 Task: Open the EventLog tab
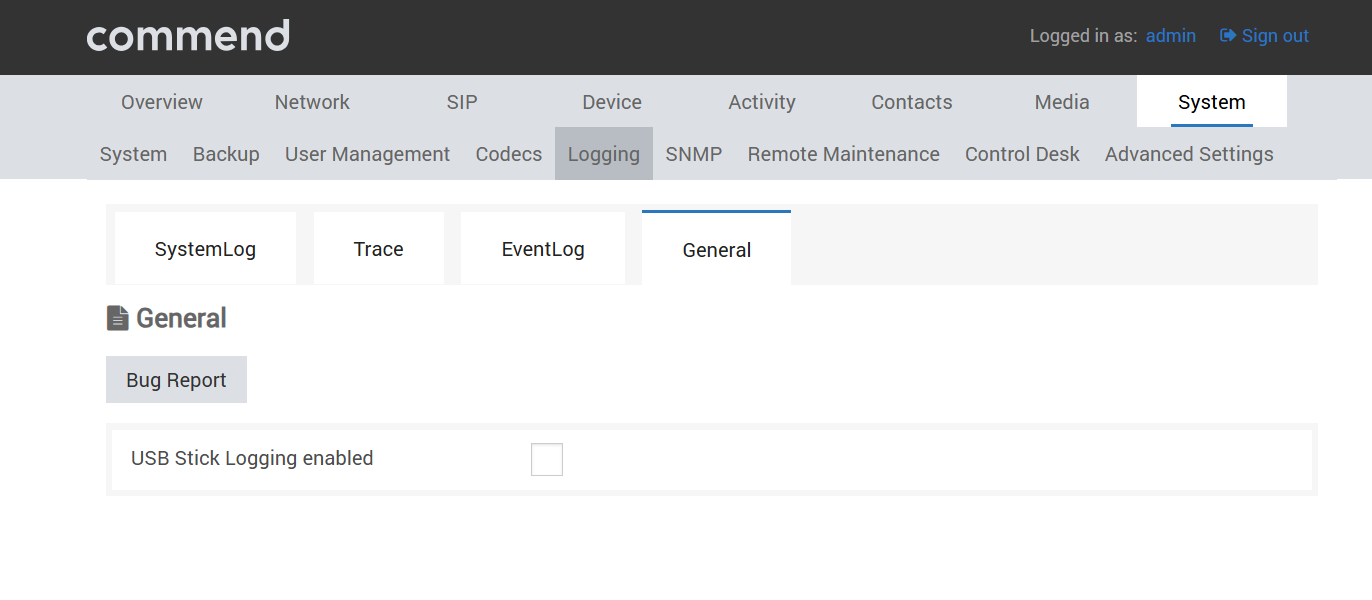coord(543,249)
